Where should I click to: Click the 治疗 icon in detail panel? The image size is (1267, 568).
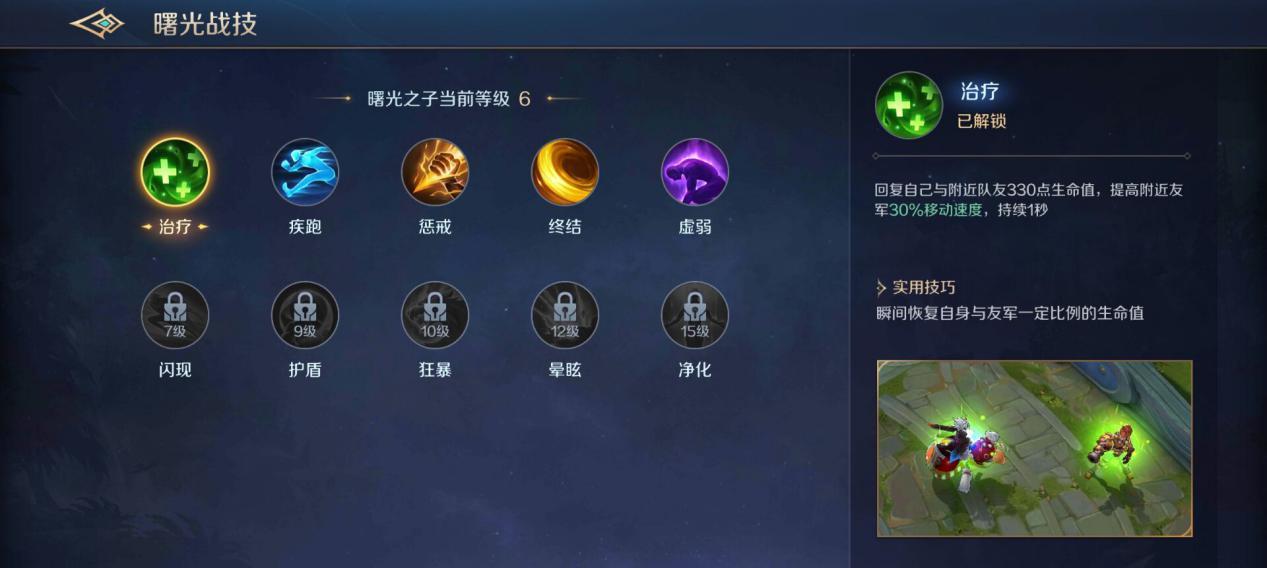pyautogui.click(x=909, y=105)
